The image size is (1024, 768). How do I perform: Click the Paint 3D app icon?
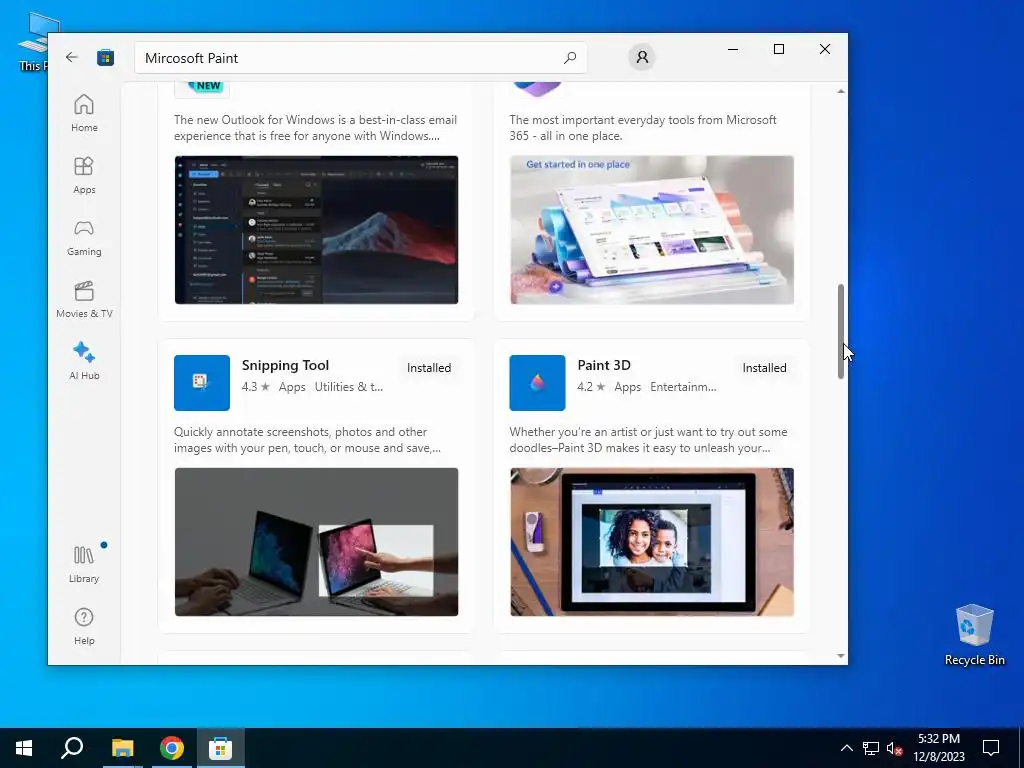[537, 383]
